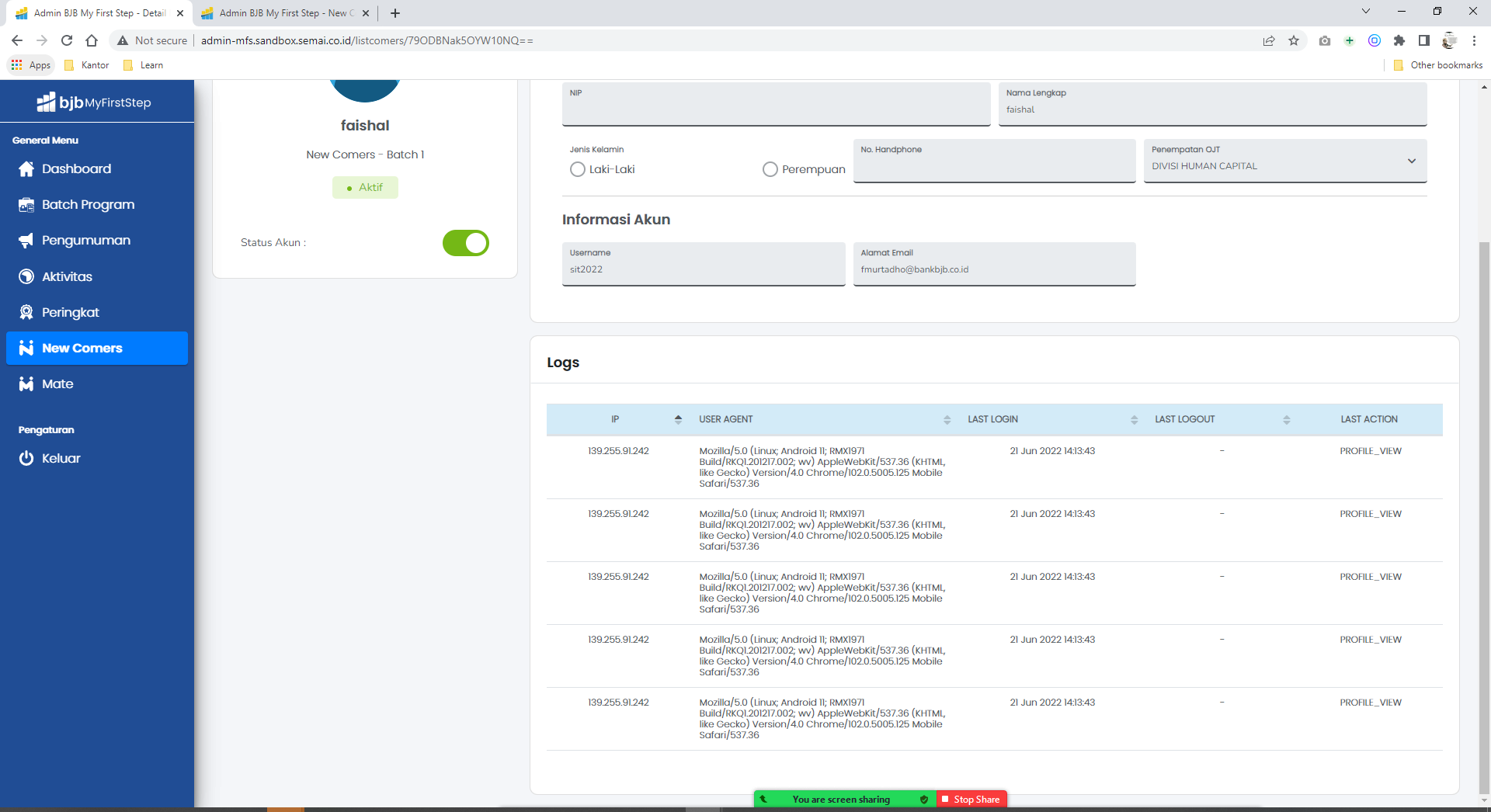
Task: Click the green plus extension icon
Action: coord(1350,40)
